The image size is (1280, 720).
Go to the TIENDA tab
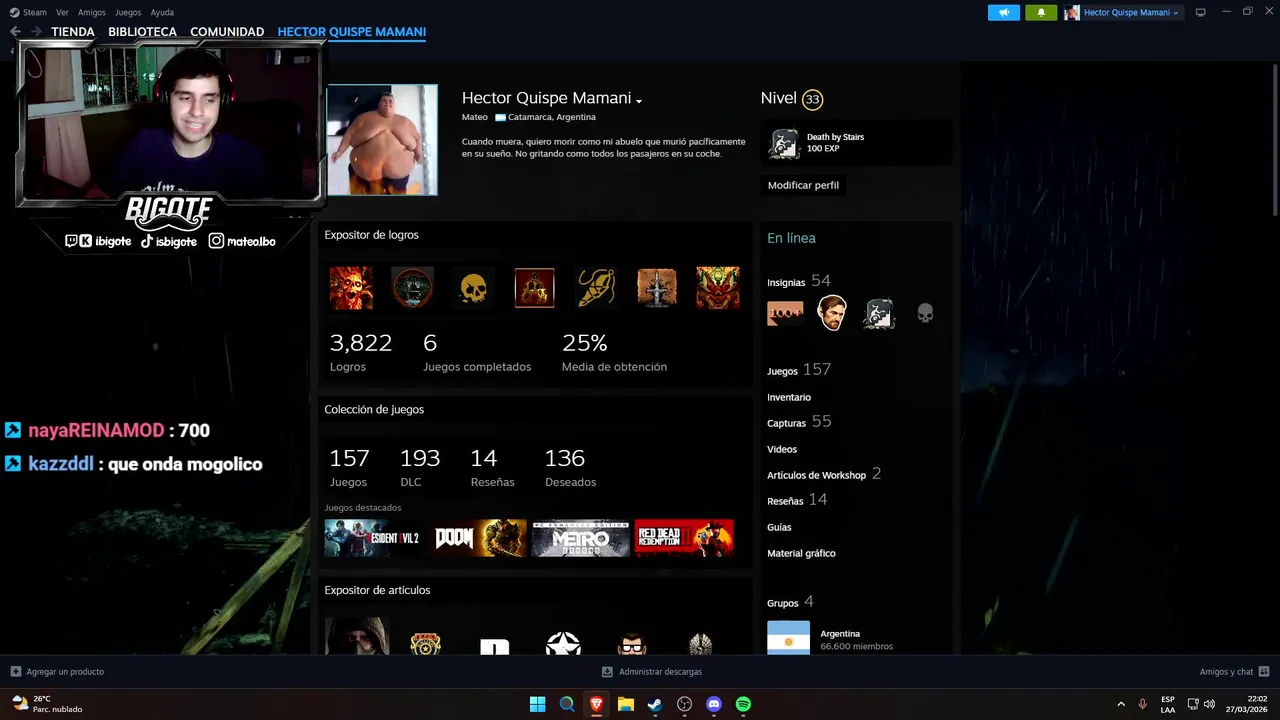(x=73, y=32)
